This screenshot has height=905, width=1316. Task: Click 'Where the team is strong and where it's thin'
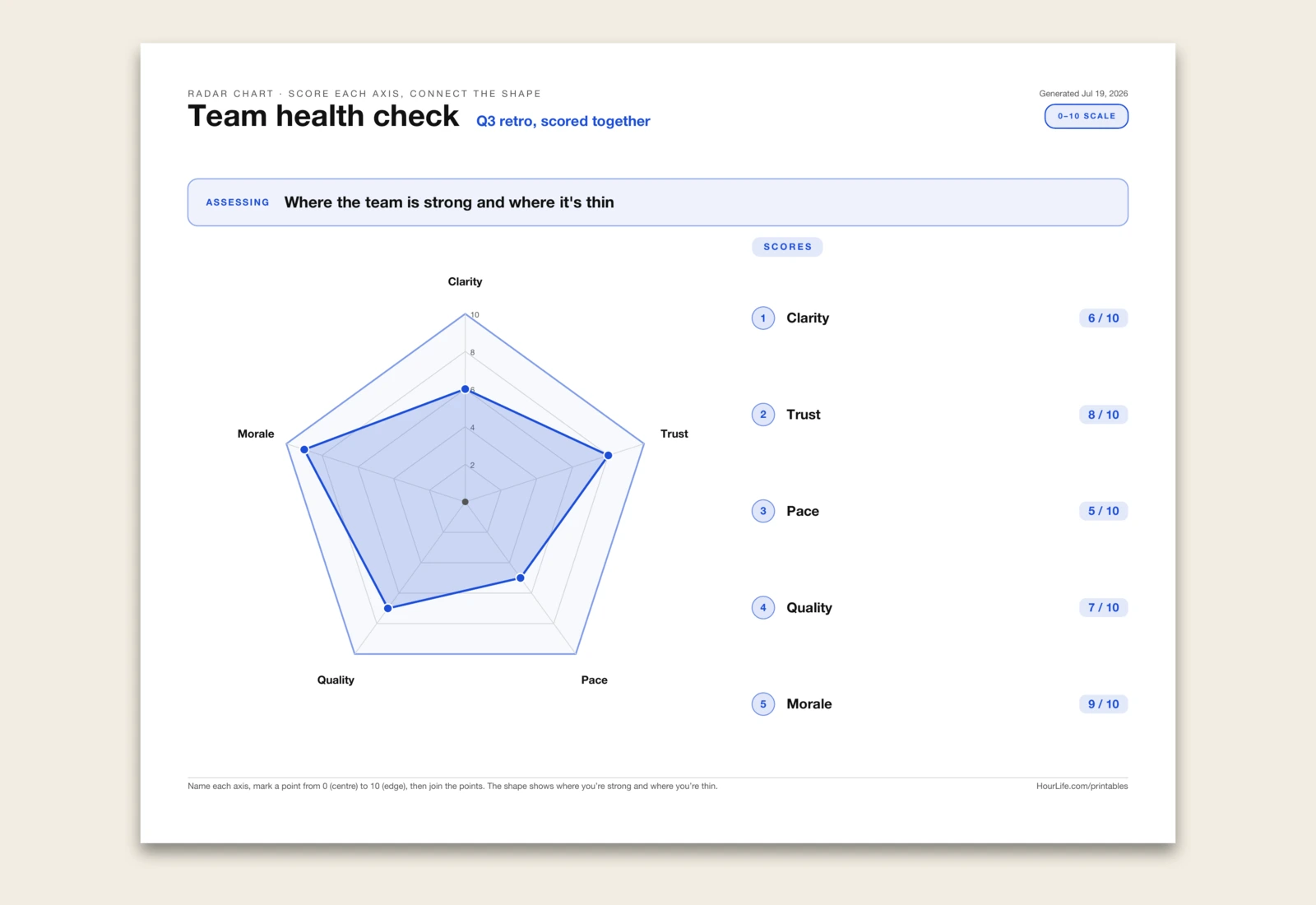pyautogui.click(x=449, y=202)
